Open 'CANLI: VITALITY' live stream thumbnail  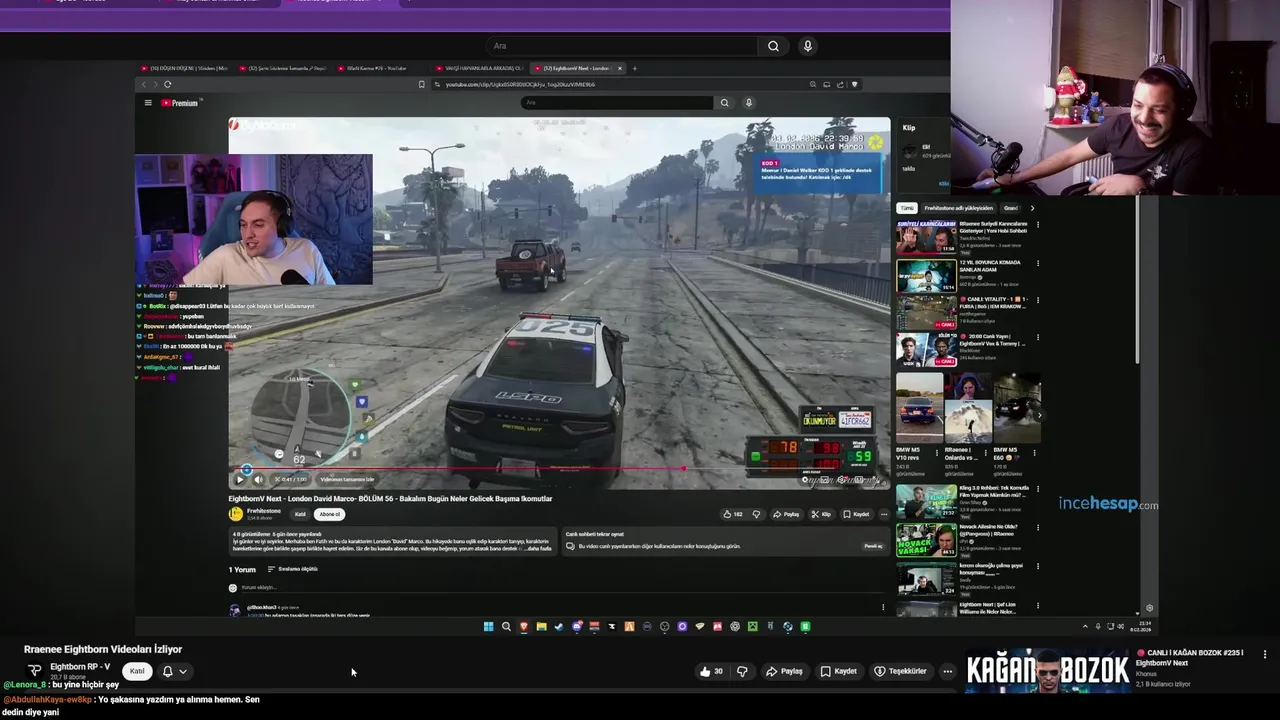925,313
